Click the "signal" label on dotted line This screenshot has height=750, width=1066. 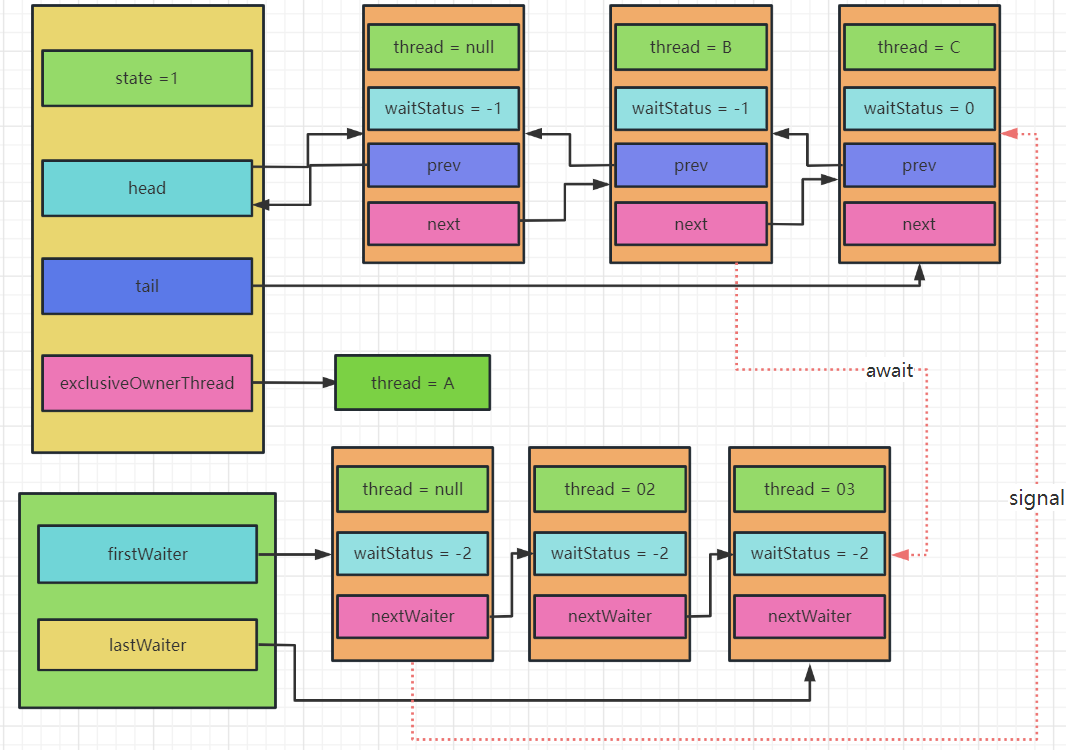1036,498
